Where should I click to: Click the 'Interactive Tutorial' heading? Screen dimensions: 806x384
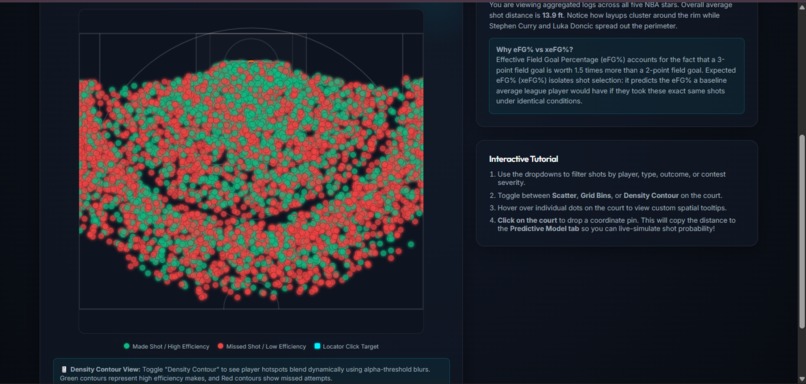point(523,159)
